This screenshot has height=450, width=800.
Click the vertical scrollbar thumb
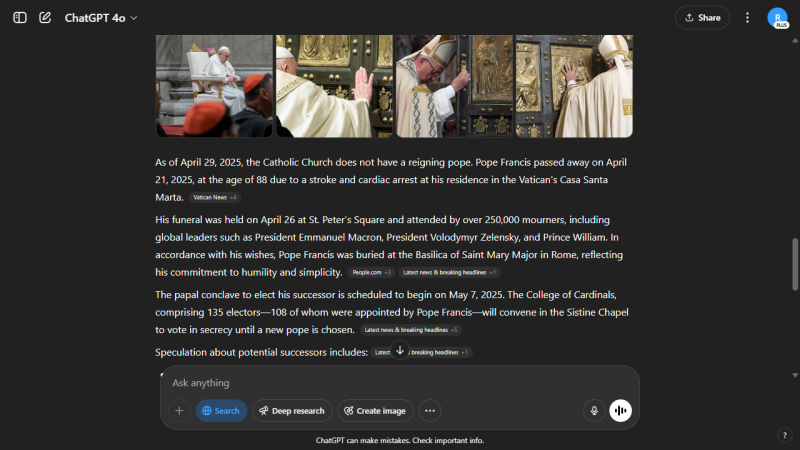[795, 264]
